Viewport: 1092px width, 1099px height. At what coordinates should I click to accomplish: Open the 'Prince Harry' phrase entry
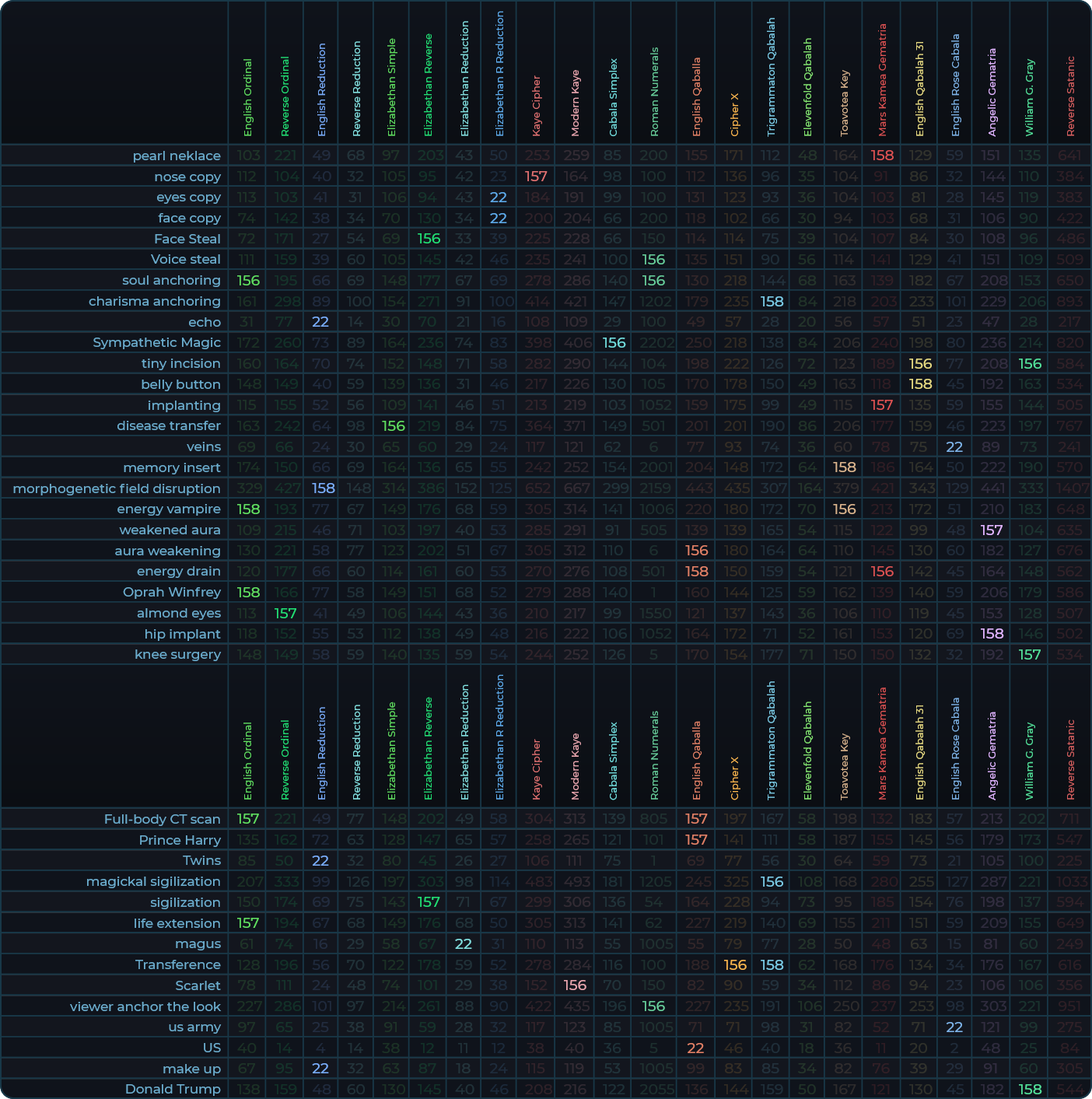coord(180,840)
